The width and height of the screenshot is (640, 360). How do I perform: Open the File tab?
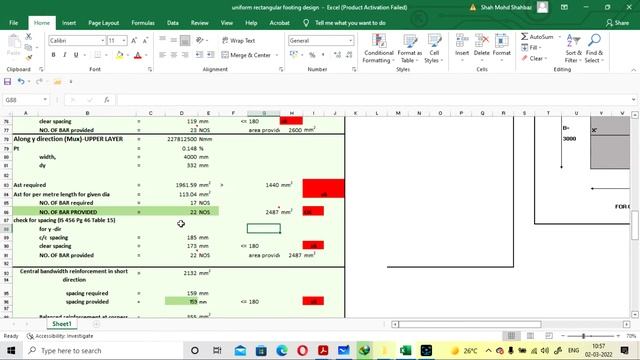click(13, 23)
